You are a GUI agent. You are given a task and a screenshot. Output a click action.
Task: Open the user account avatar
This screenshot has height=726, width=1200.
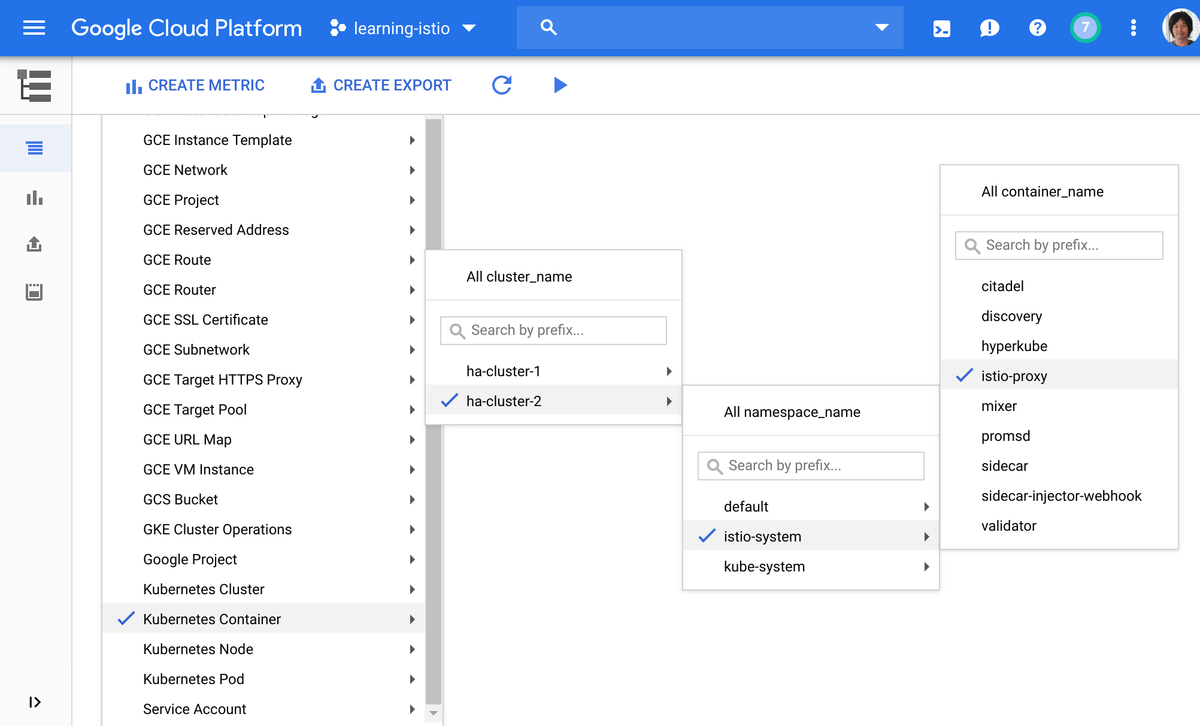click(x=1180, y=28)
